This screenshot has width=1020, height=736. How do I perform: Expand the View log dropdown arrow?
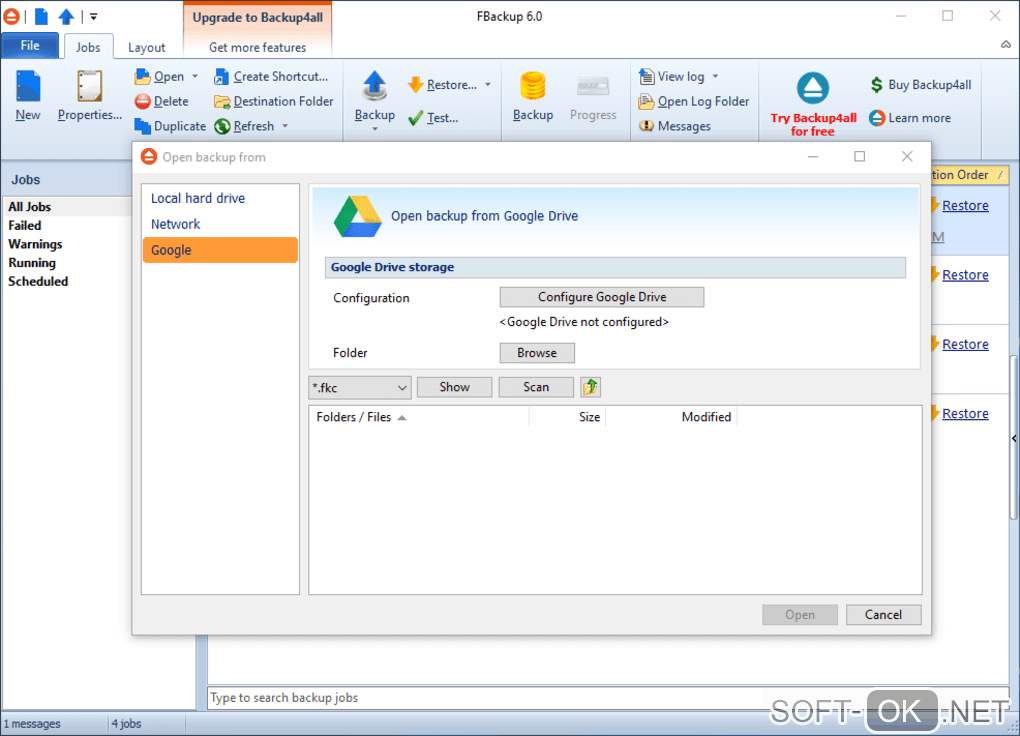716,77
